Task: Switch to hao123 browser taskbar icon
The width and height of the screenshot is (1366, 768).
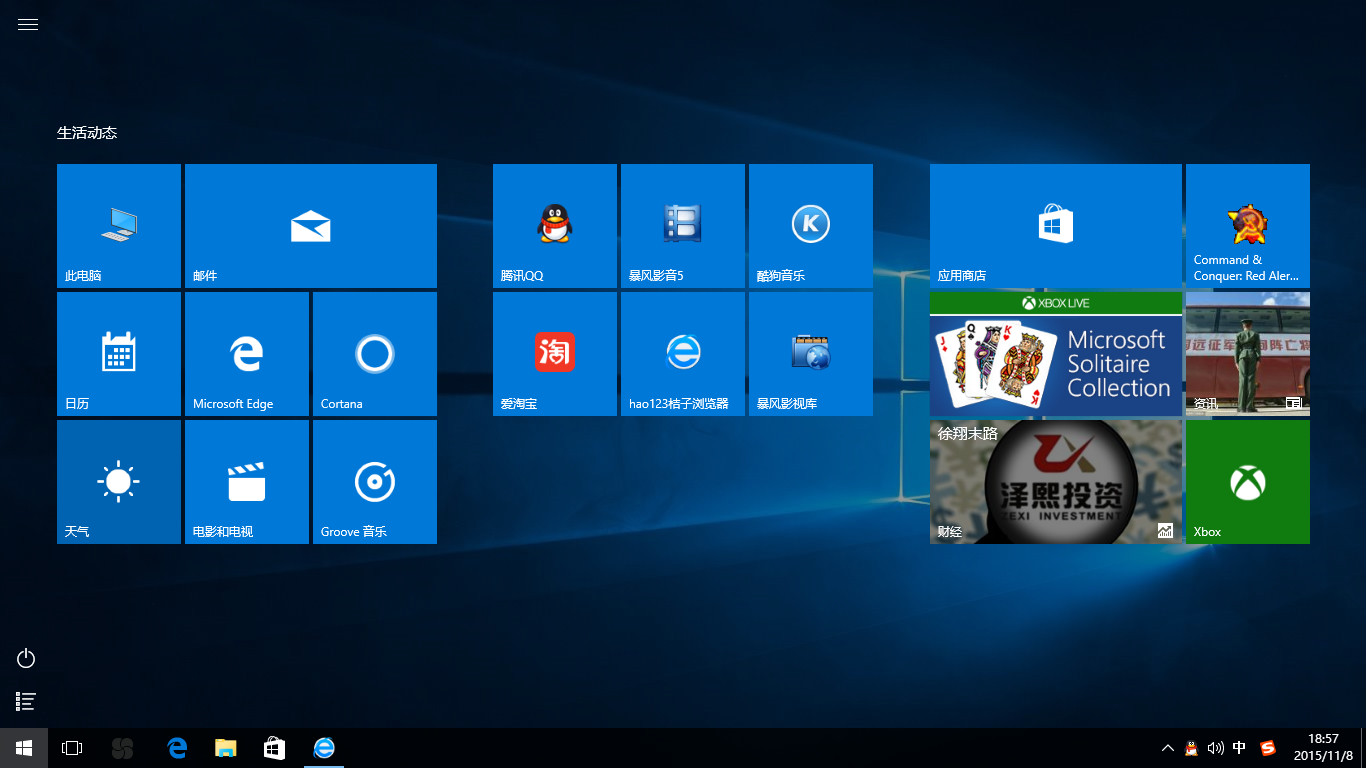Action: [324, 748]
